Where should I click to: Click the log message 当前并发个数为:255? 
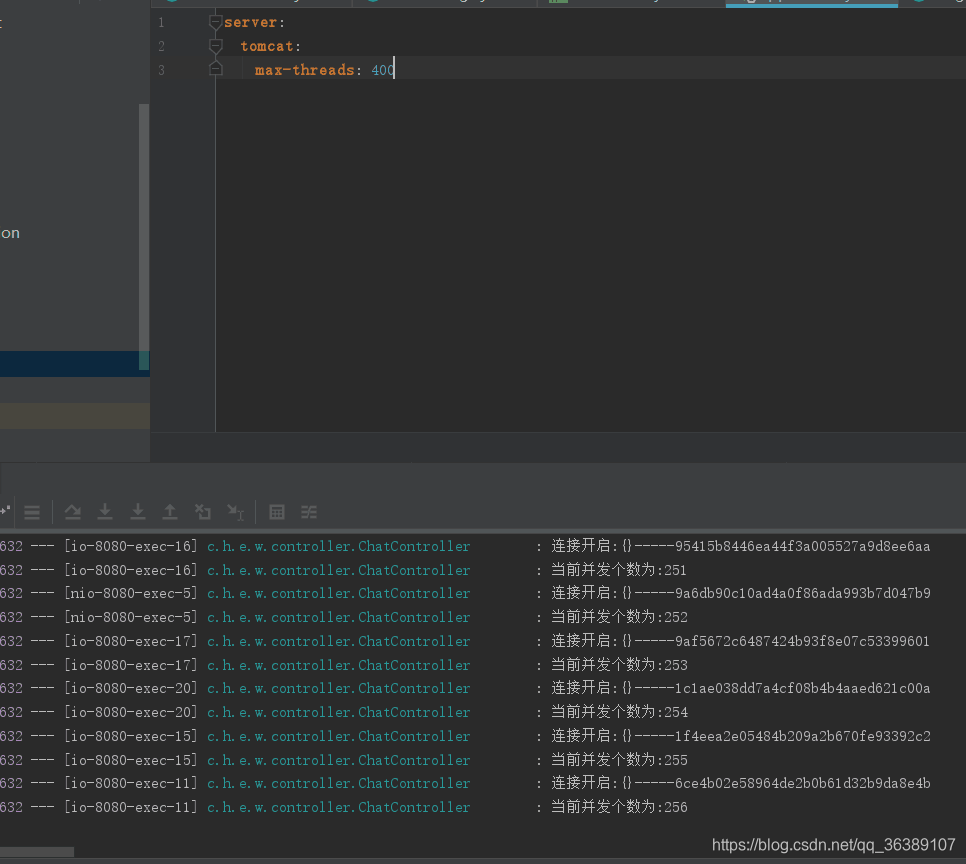click(619, 760)
